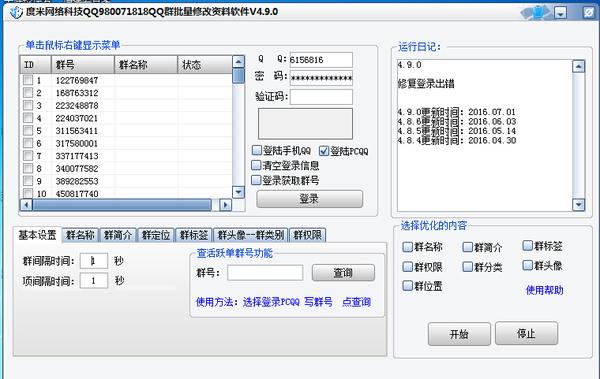
Task: Click log line 4.9.0更新时间: 2016.07.01
Action: 456,112
